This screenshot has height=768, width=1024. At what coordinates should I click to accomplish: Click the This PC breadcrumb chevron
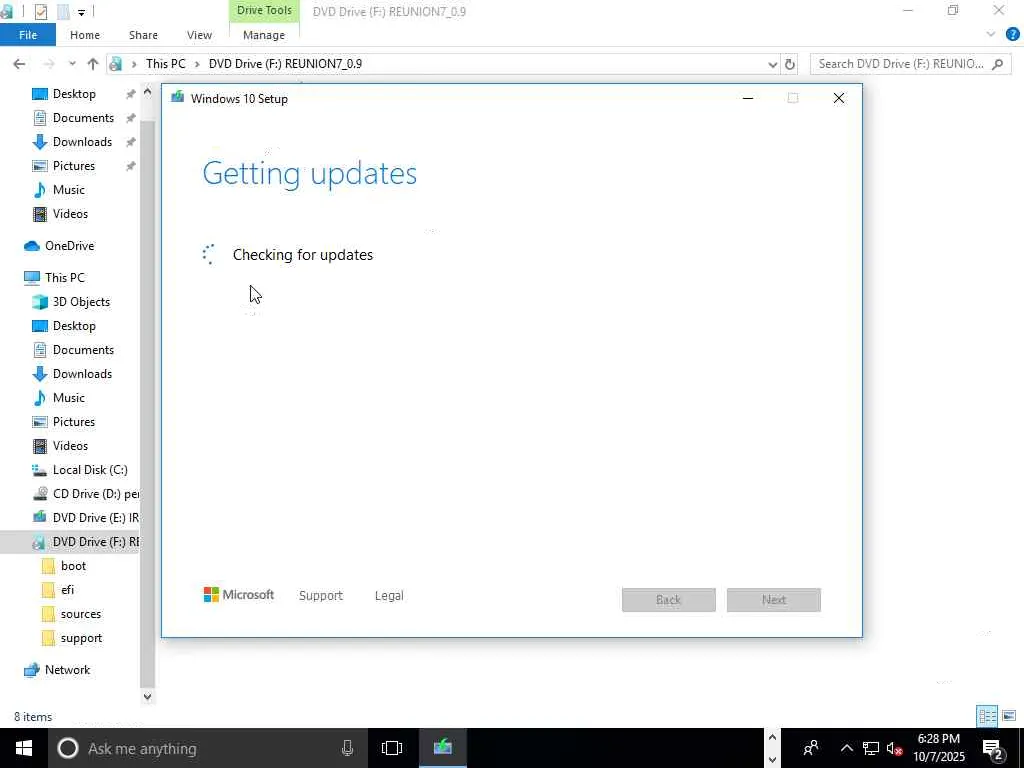197,64
